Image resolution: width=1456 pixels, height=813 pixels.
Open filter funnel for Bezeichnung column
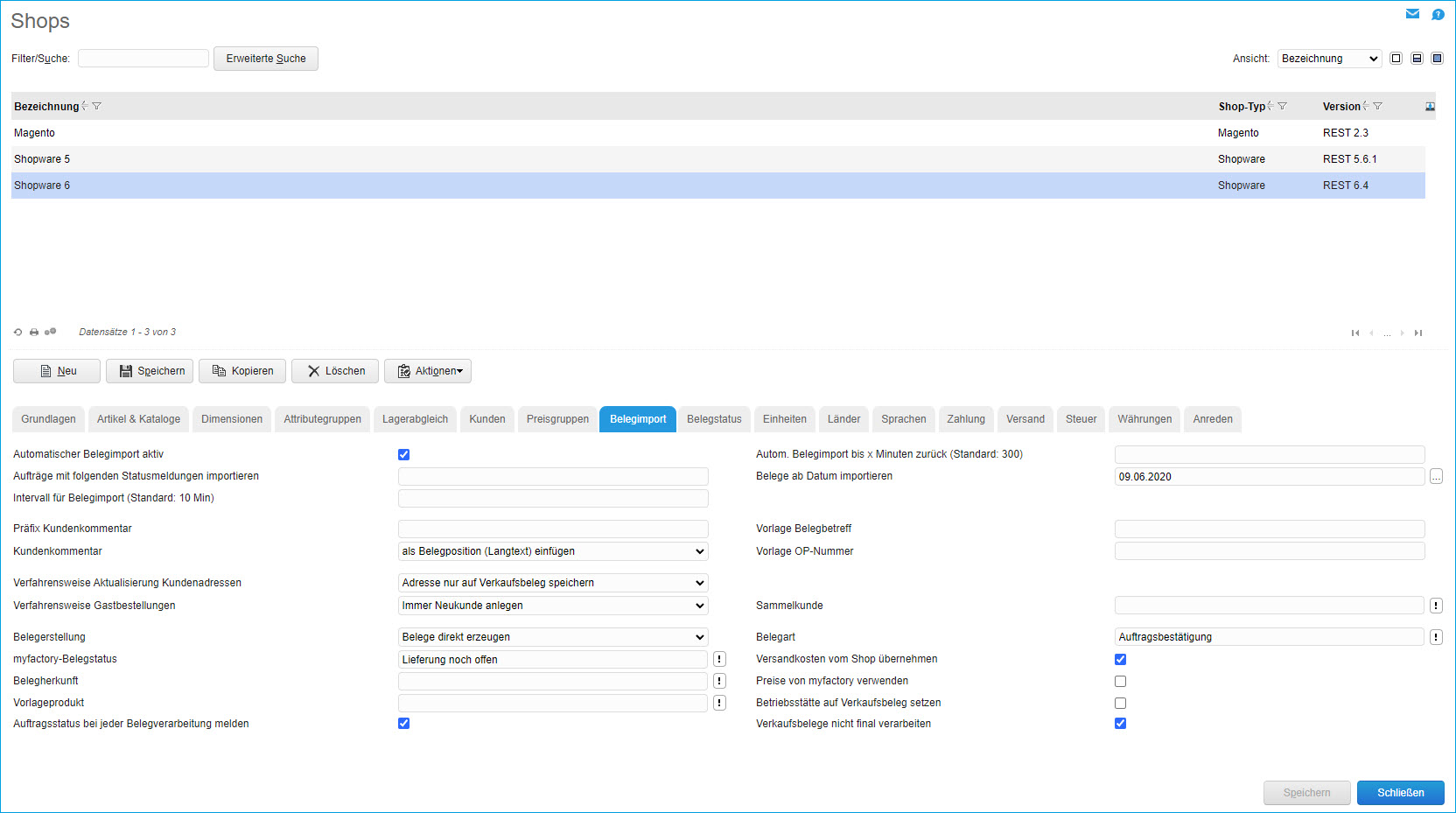(97, 106)
